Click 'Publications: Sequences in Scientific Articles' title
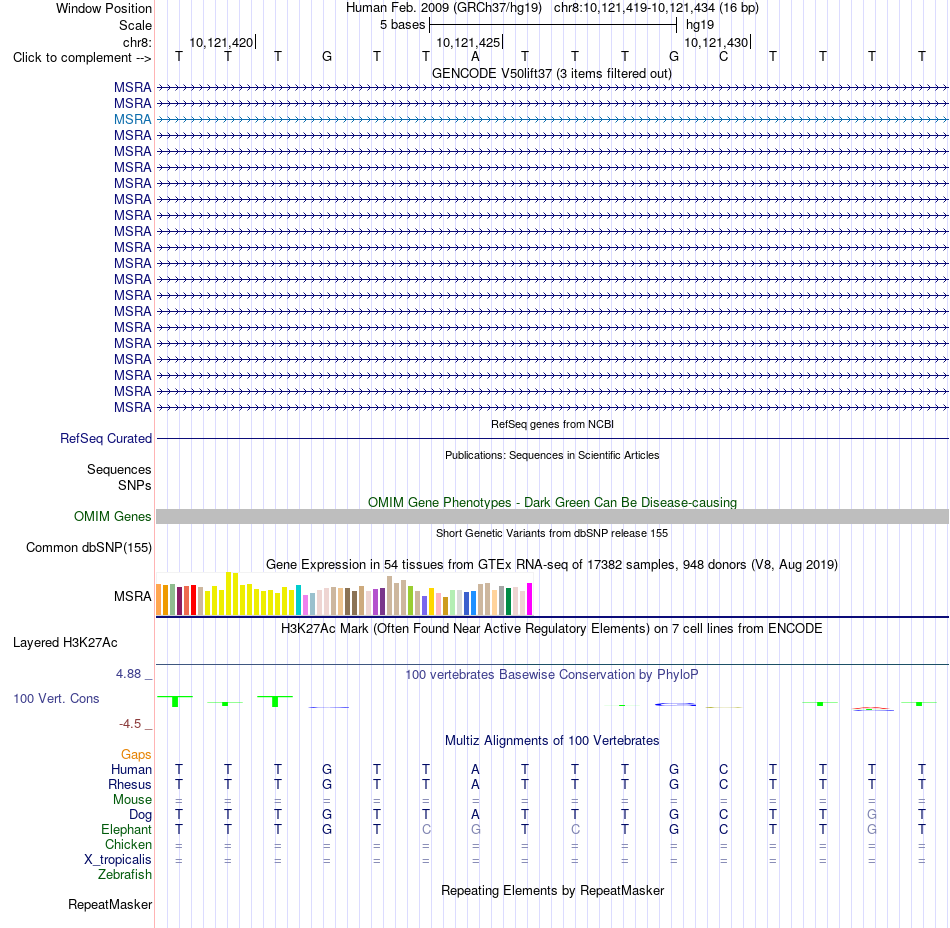Viewport: 950px width, 928px height. coord(552,455)
